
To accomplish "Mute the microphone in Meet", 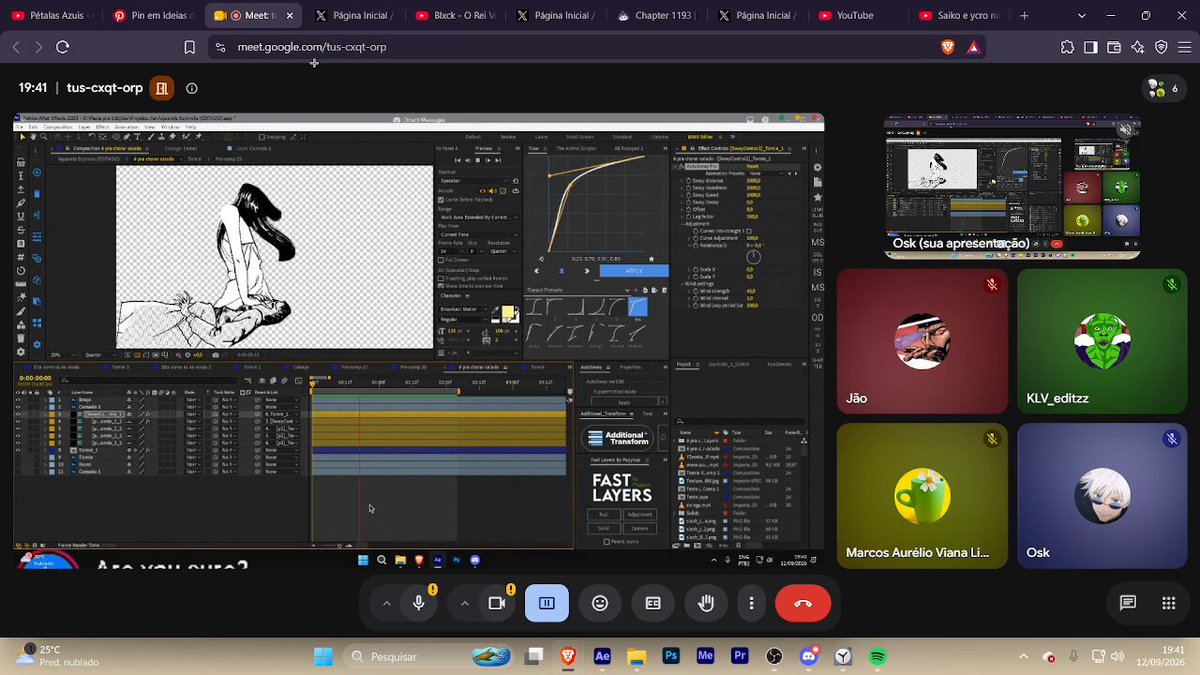I will (x=420, y=603).
